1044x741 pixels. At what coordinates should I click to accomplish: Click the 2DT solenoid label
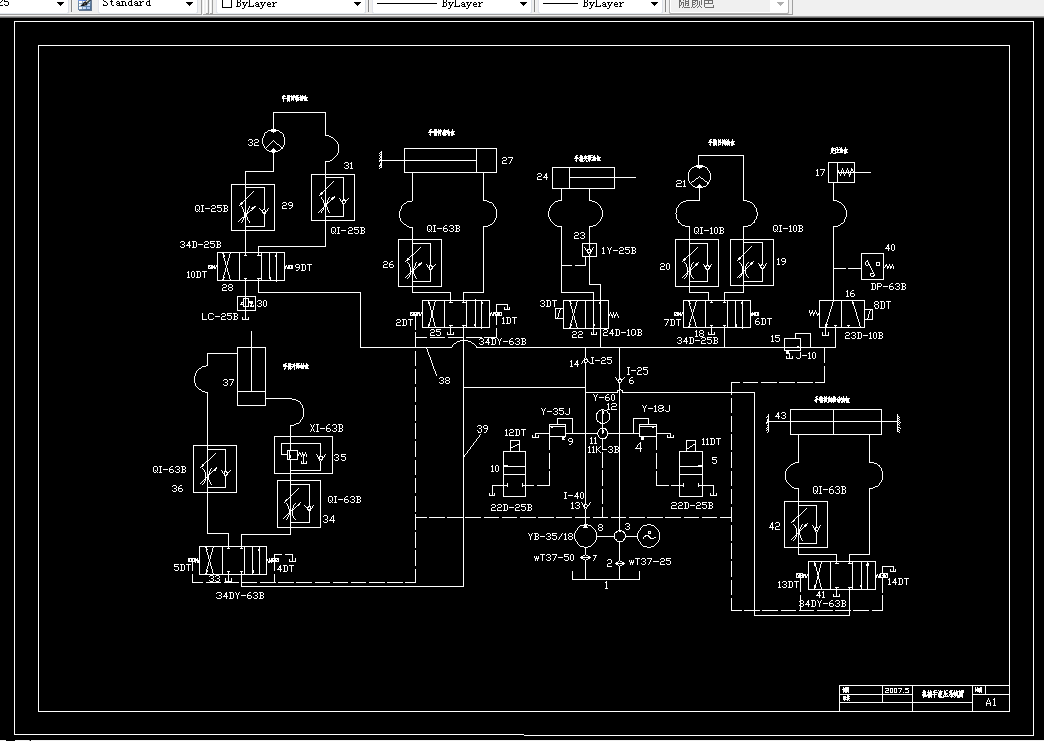404,322
